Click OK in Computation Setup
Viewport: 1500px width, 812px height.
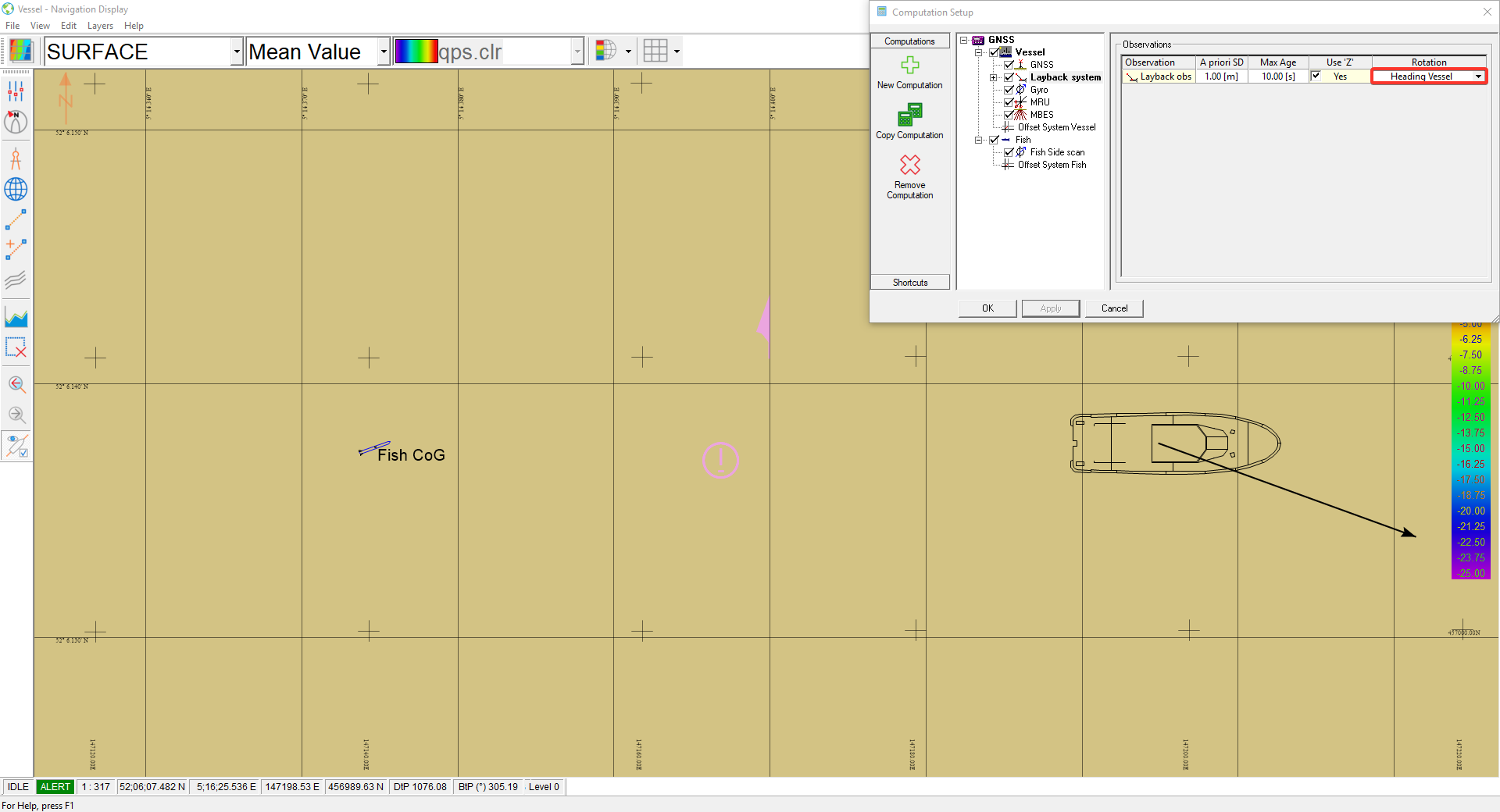point(987,308)
